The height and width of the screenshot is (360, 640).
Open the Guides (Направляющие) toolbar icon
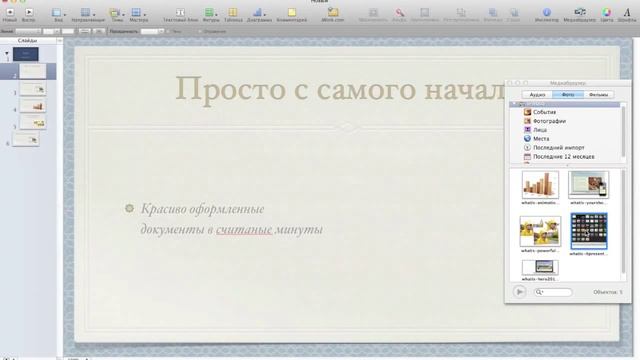85,13
